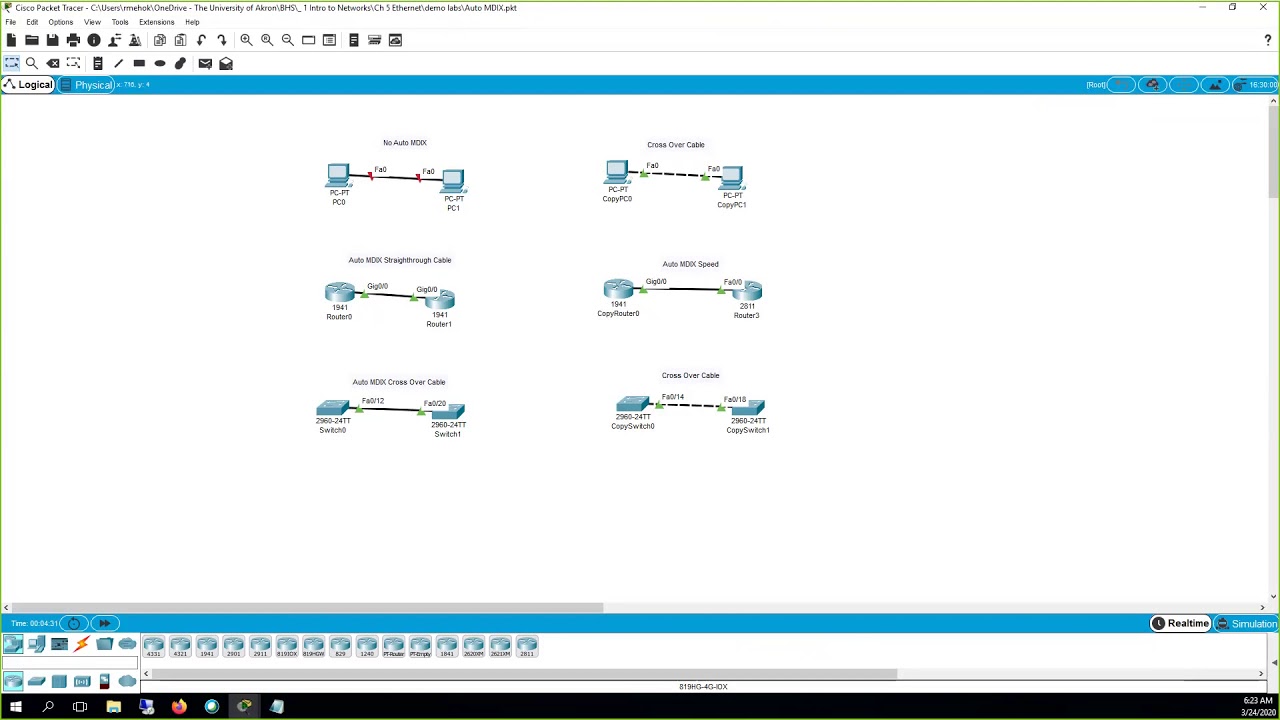1280x720 pixels.
Task: Select the Connections lightning category
Action: click(x=82, y=645)
